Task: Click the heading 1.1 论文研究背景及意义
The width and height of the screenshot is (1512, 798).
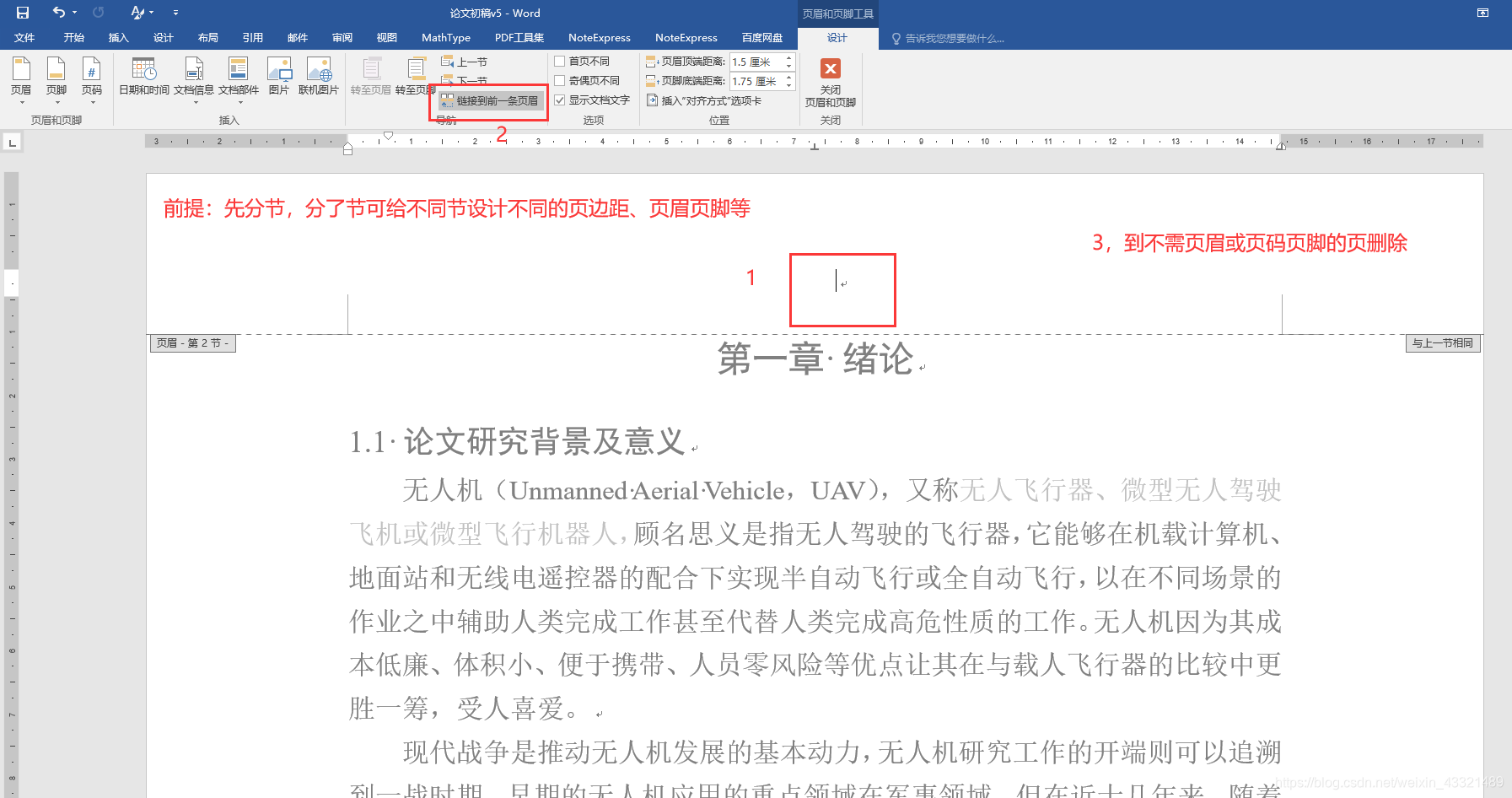Action: click(518, 441)
